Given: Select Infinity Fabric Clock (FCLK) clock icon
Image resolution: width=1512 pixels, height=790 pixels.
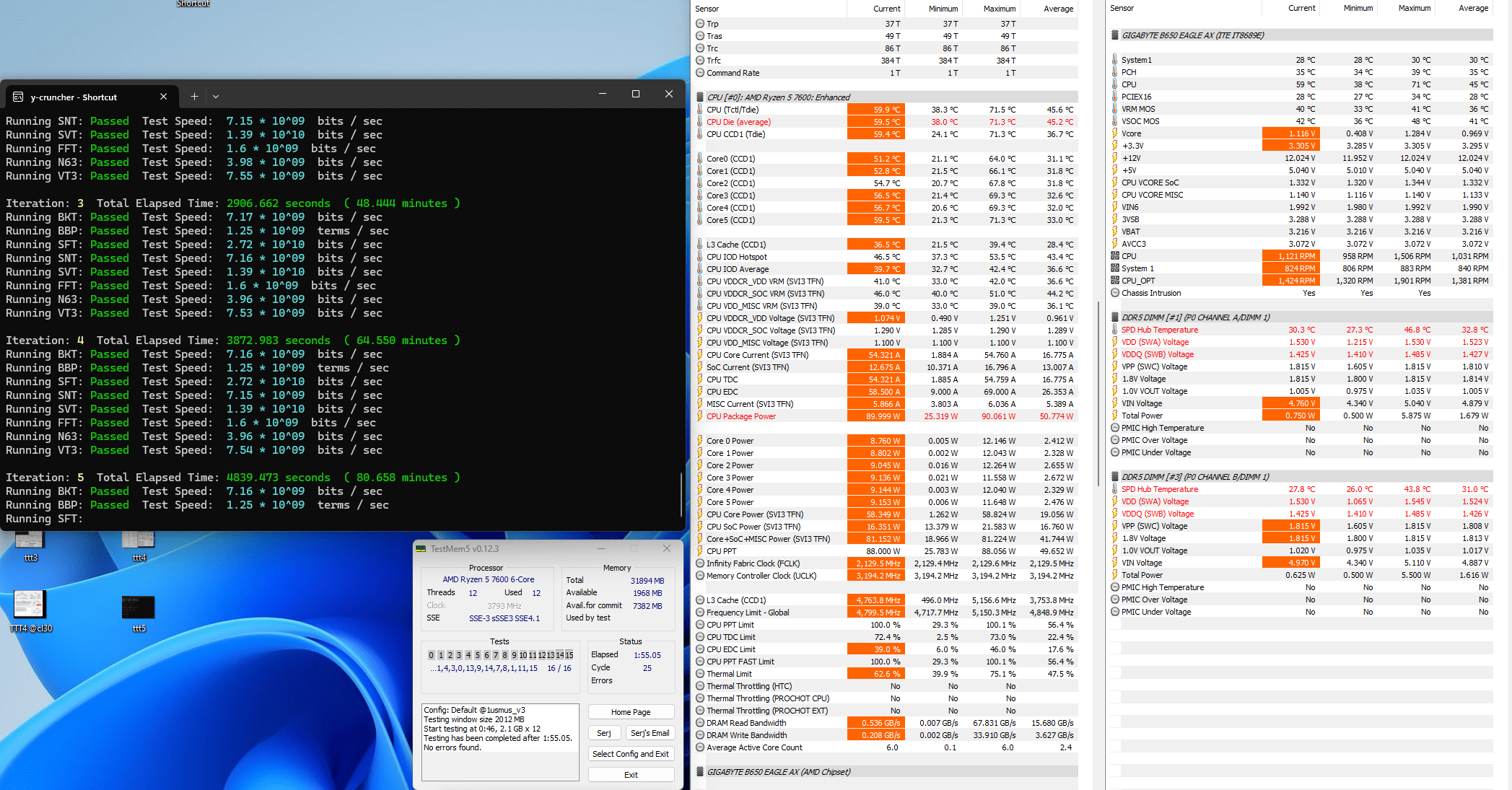Looking at the screenshot, I should 700,563.
